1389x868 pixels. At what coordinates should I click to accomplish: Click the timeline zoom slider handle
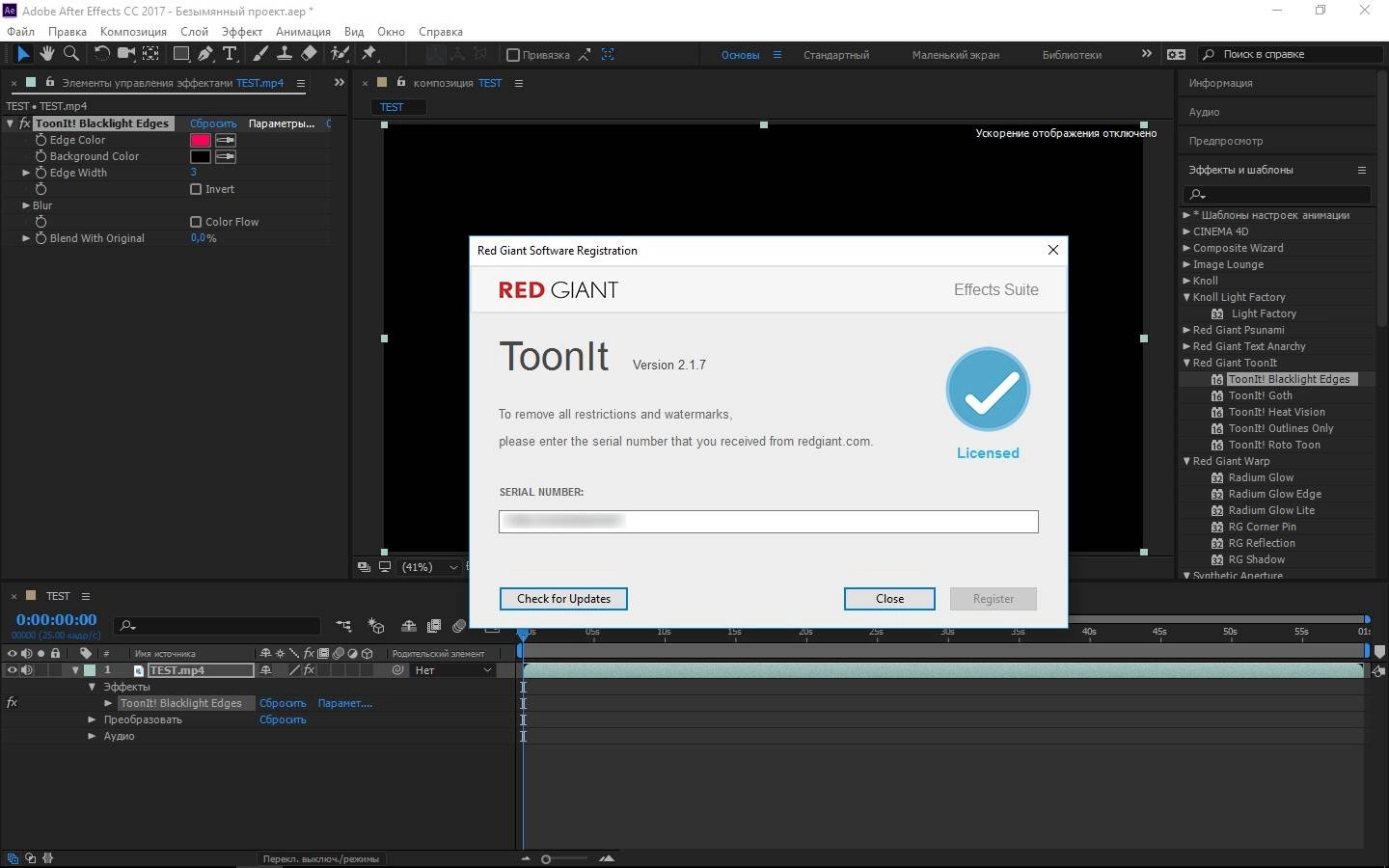[x=546, y=858]
